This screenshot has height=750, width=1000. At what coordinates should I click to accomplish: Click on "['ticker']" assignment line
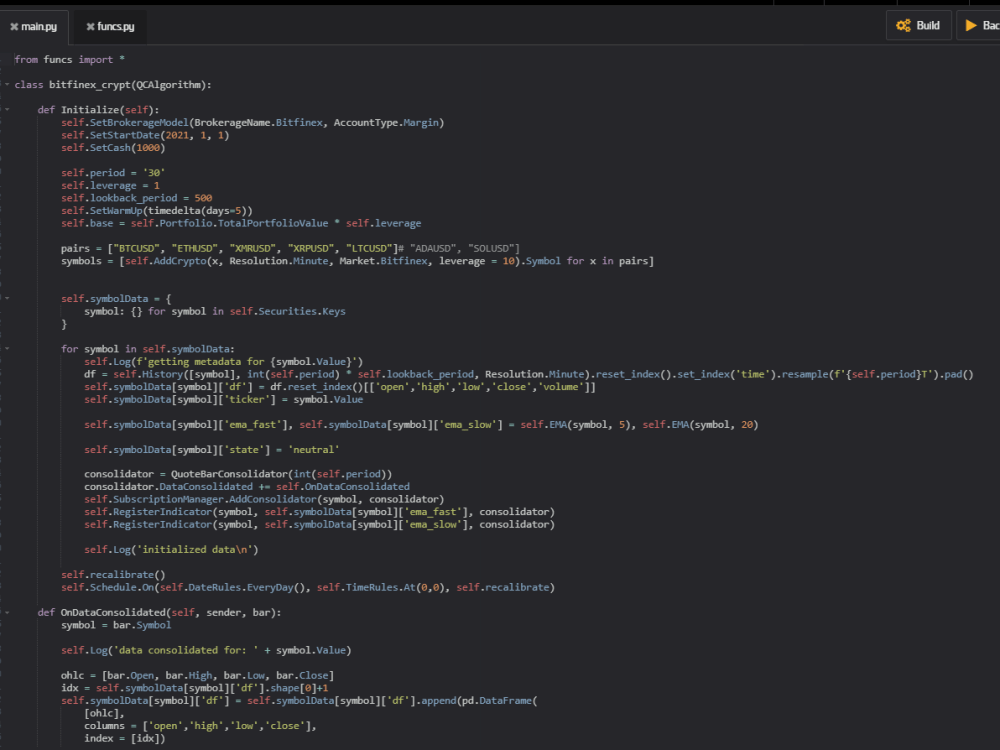coord(223,399)
